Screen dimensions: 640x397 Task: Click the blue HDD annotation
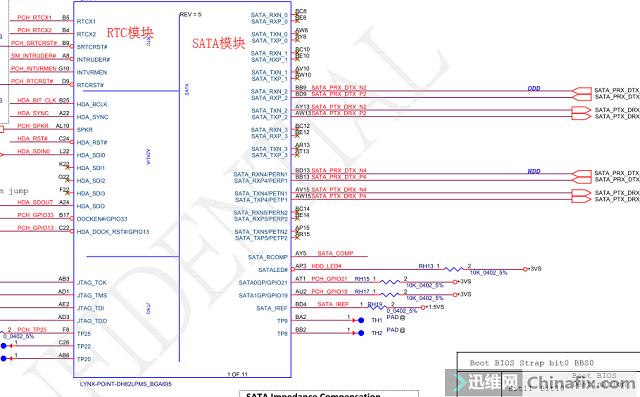tap(534, 171)
